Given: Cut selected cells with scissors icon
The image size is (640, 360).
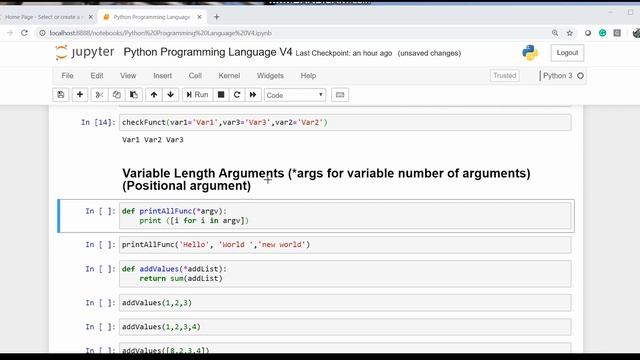Looking at the screenshot, I should click(x=99, y=95).
